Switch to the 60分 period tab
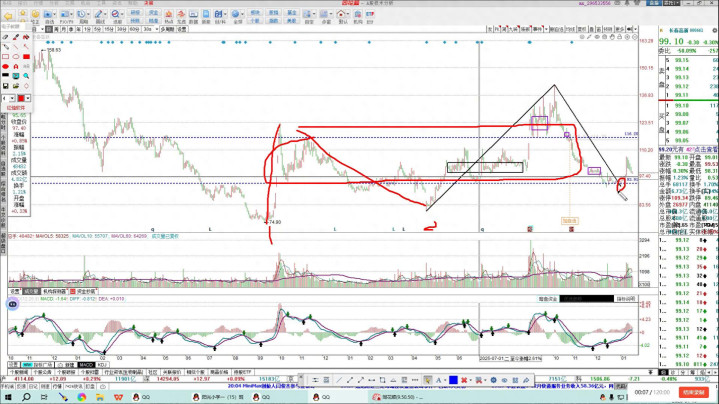 click(x=134, y=30)
